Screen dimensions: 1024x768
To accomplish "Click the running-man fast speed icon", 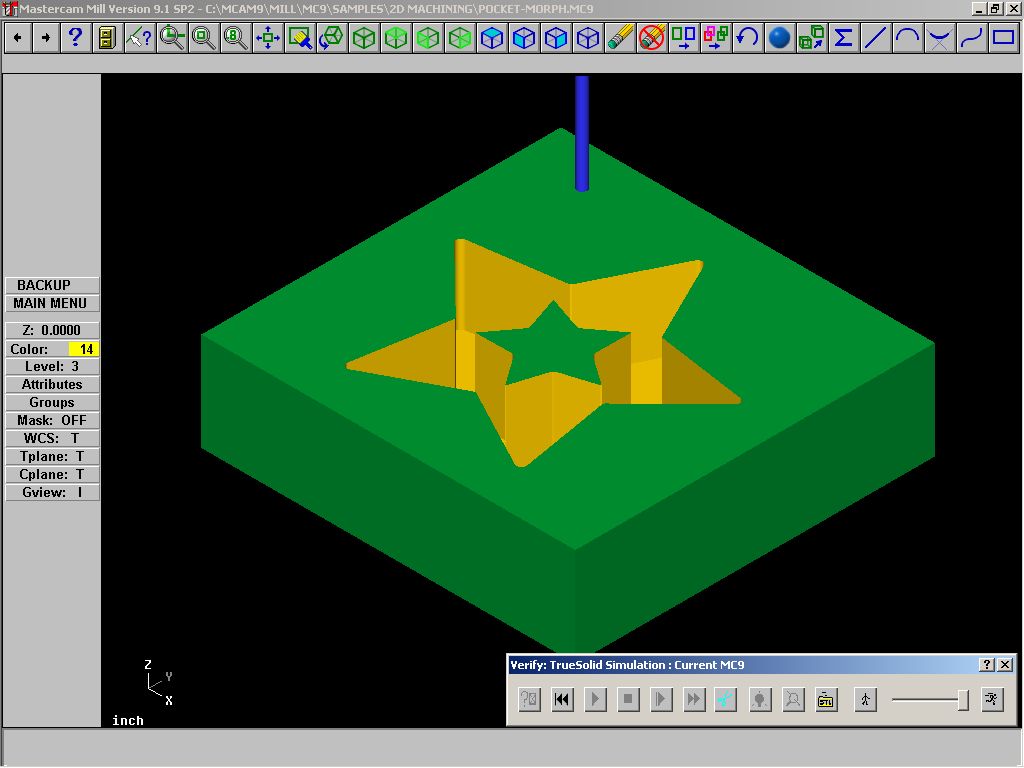I will tap(993, 700).
